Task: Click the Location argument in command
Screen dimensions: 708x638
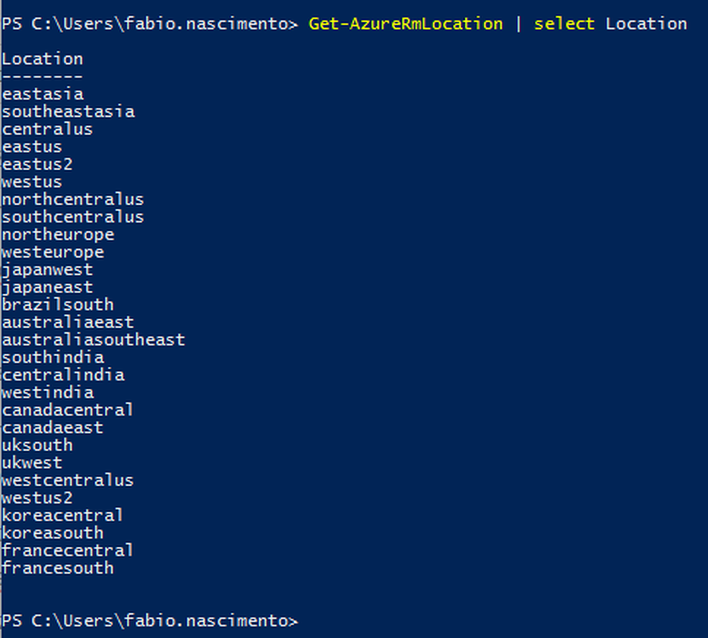Action: [646, 23]
